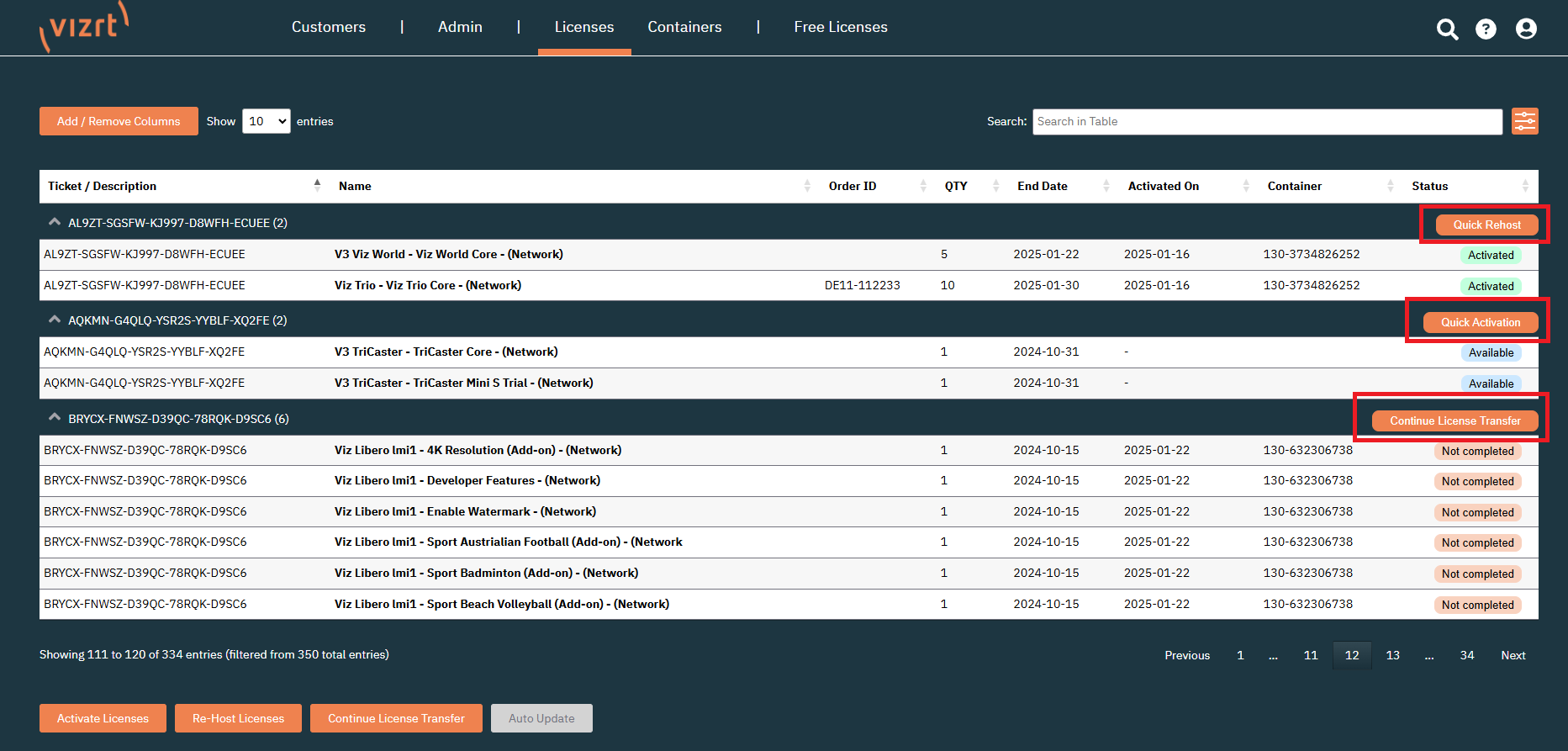Click Available status of TriCaster Core

click(1491, 352)
